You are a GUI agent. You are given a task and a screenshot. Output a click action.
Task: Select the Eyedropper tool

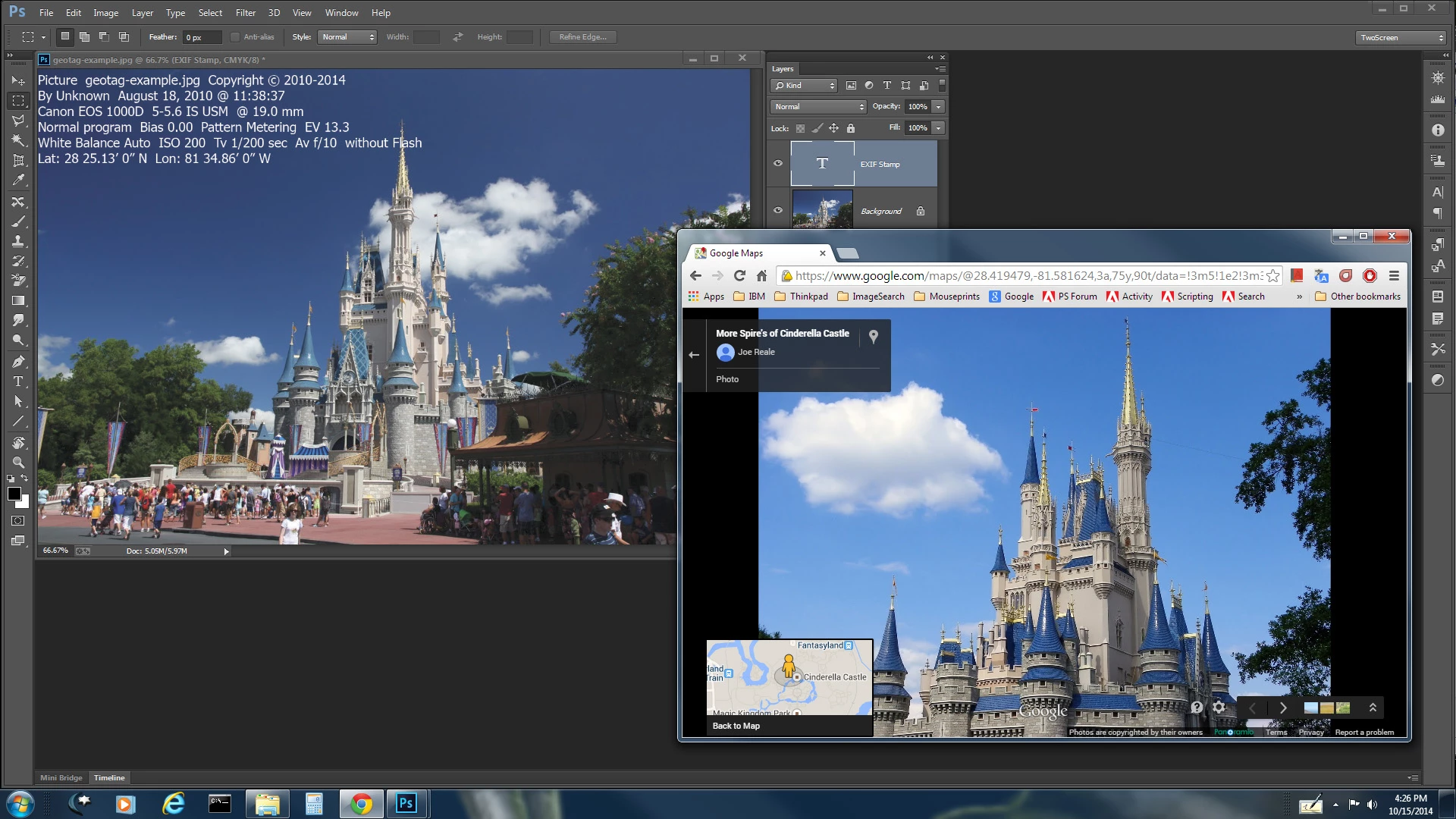pos(18,180)
